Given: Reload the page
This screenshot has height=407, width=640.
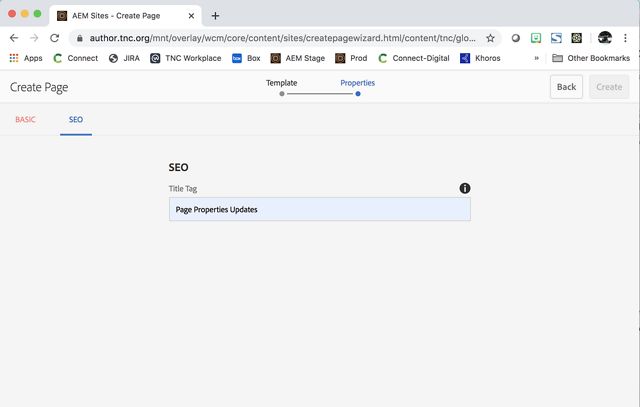Looking at the screenshot, I should coord(56,38).
